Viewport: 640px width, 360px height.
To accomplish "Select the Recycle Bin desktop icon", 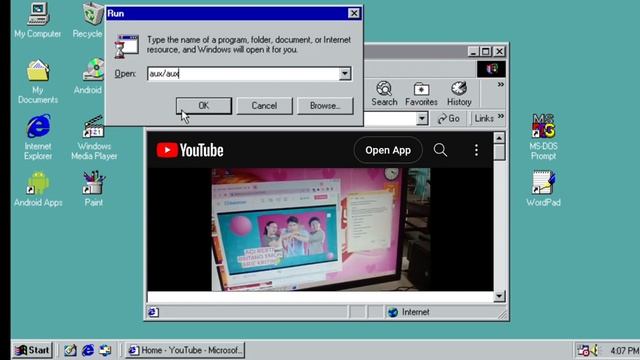I will tap(89, 20).
